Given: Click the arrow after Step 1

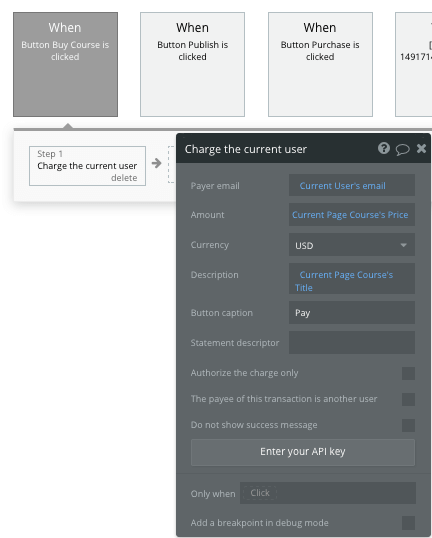Looking at the screenshot, I should tap(156, 163).
